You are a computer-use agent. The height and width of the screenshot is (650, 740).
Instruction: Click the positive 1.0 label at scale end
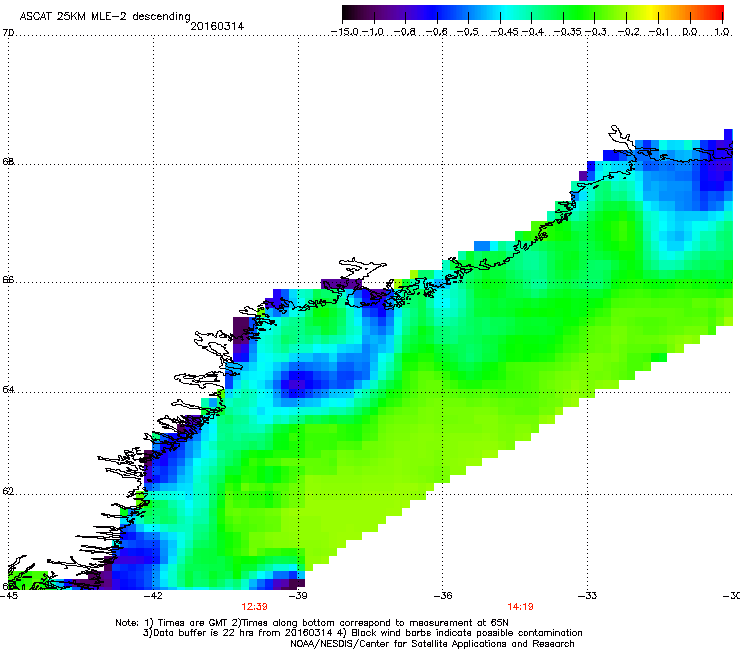[722, 32]
